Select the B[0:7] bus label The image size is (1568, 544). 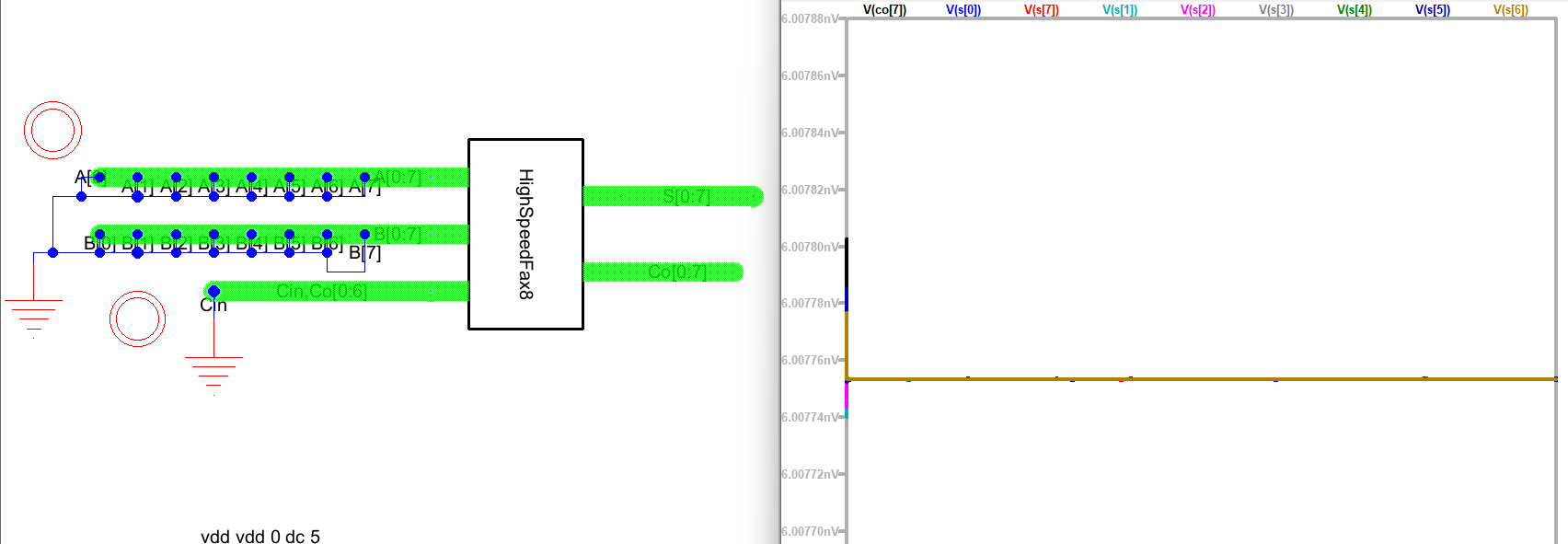coord(398,234)
